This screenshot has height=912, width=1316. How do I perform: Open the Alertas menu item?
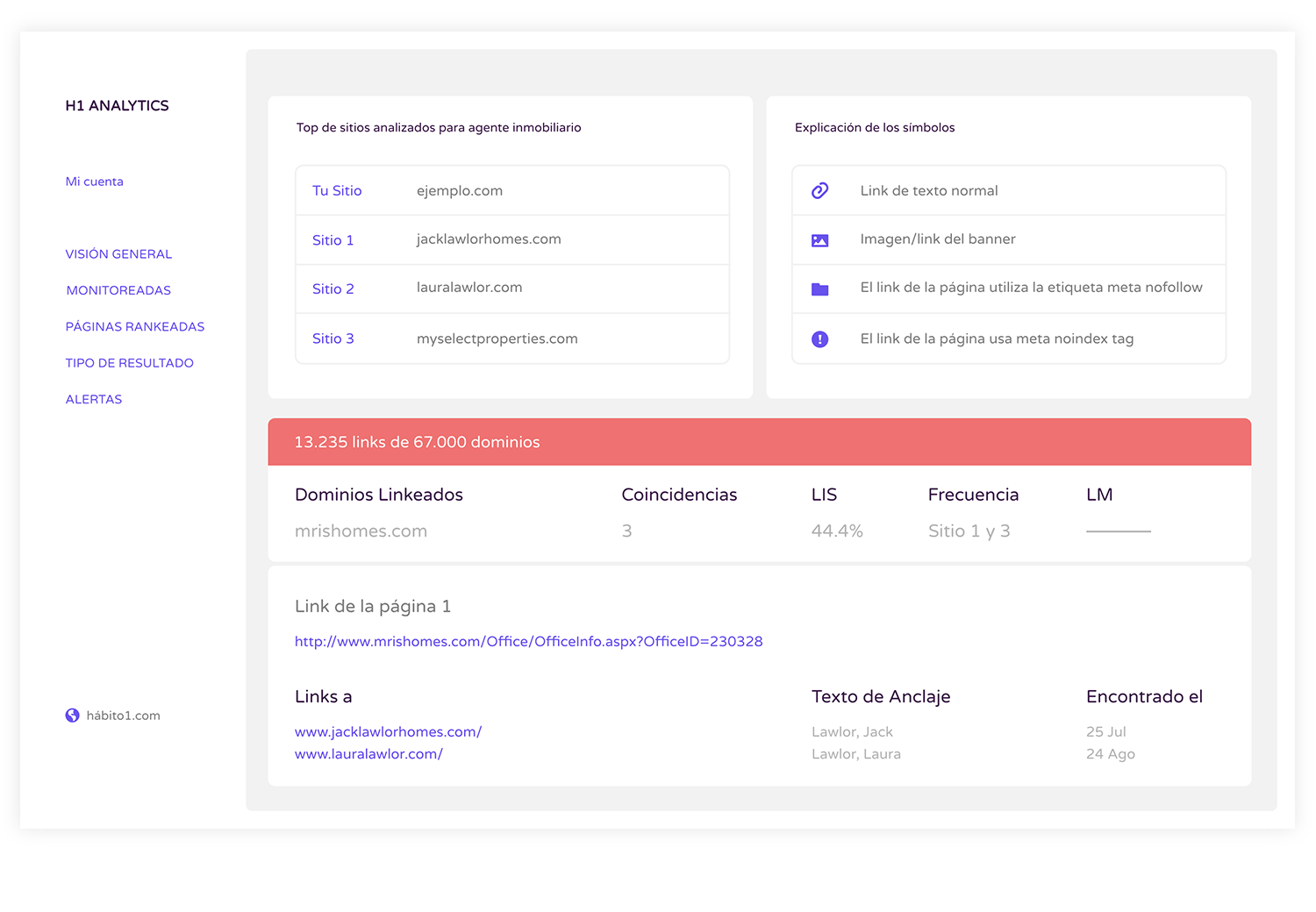tap(94, 400)
